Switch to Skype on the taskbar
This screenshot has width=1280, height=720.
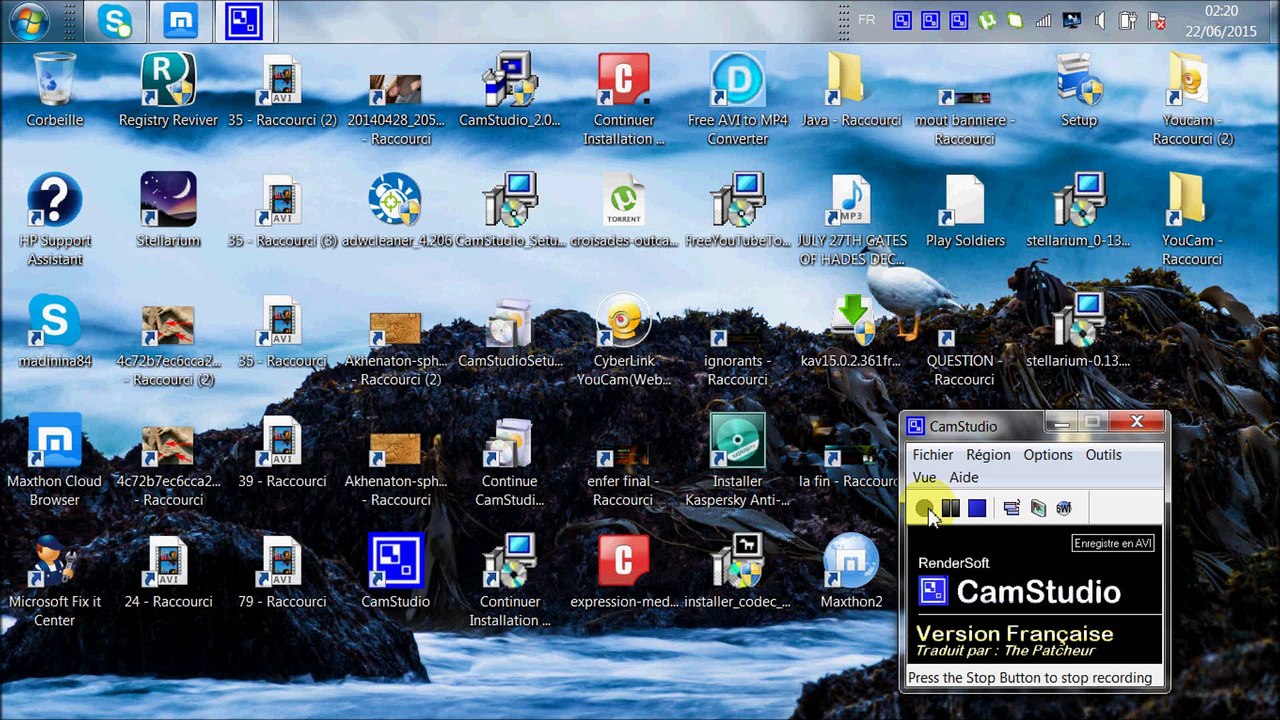[115, 21]
